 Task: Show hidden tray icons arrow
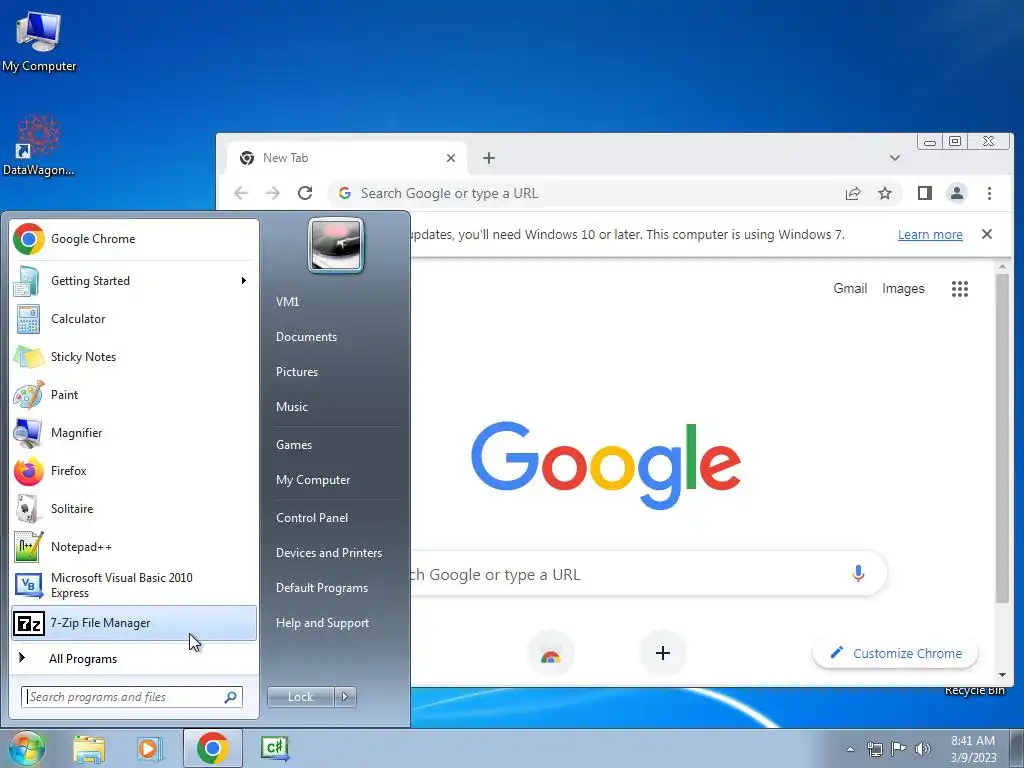[x=850, y=749]
